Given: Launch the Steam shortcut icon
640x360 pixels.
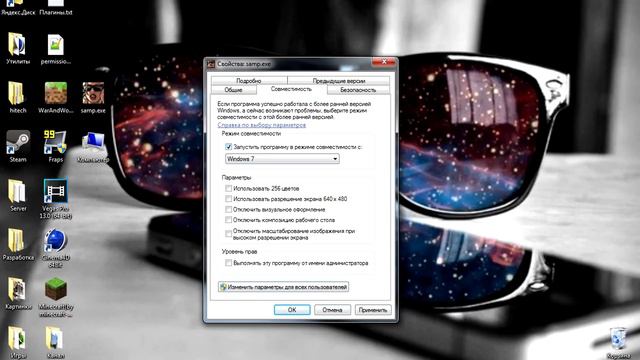Looking at the screenshot, I should point(18,142).
